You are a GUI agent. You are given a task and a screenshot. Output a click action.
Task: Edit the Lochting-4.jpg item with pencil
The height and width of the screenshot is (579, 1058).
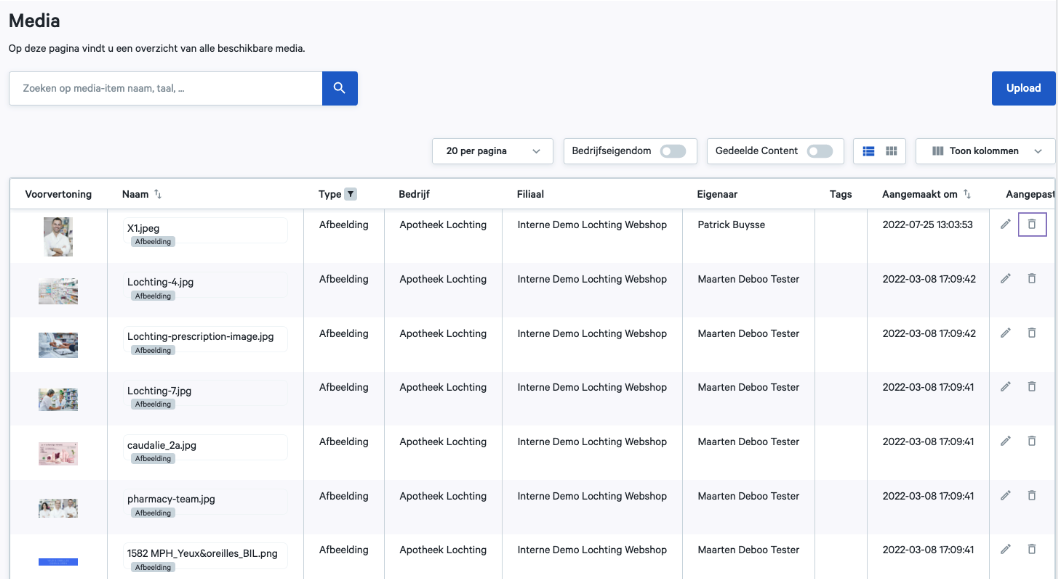(1005, 279)
